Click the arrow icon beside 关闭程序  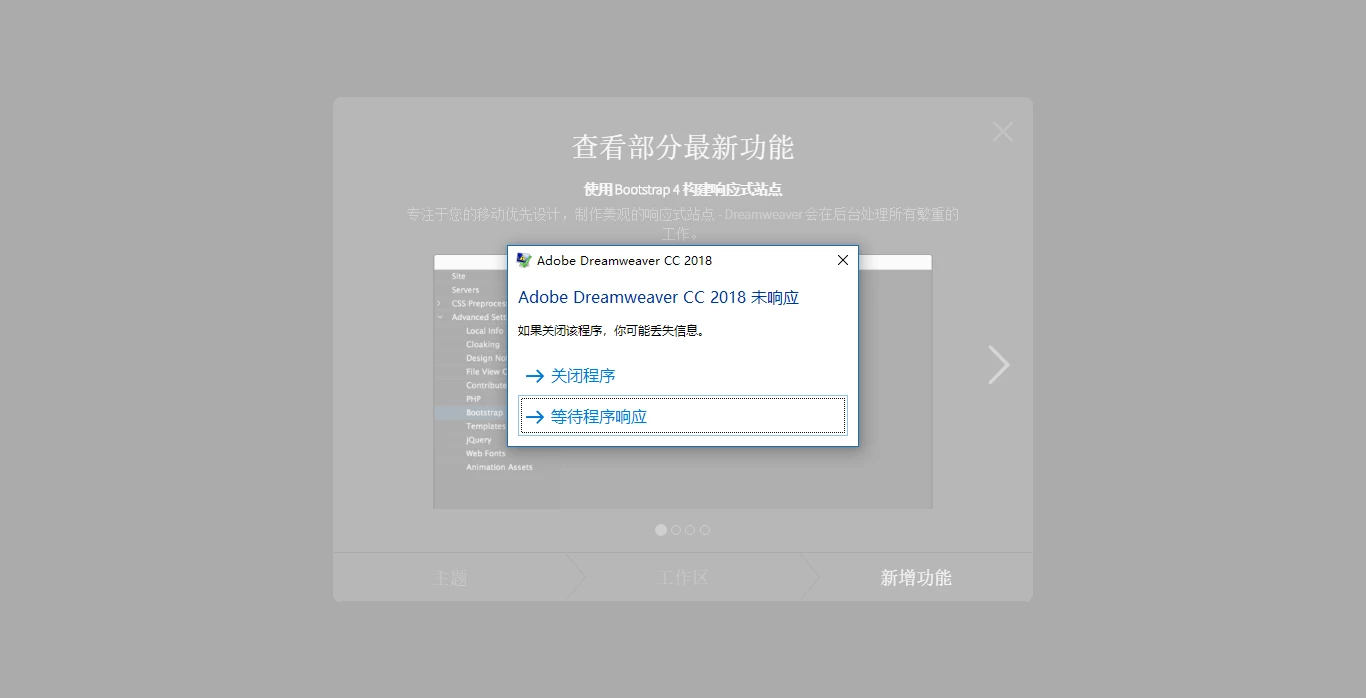[x=535, y=376]
